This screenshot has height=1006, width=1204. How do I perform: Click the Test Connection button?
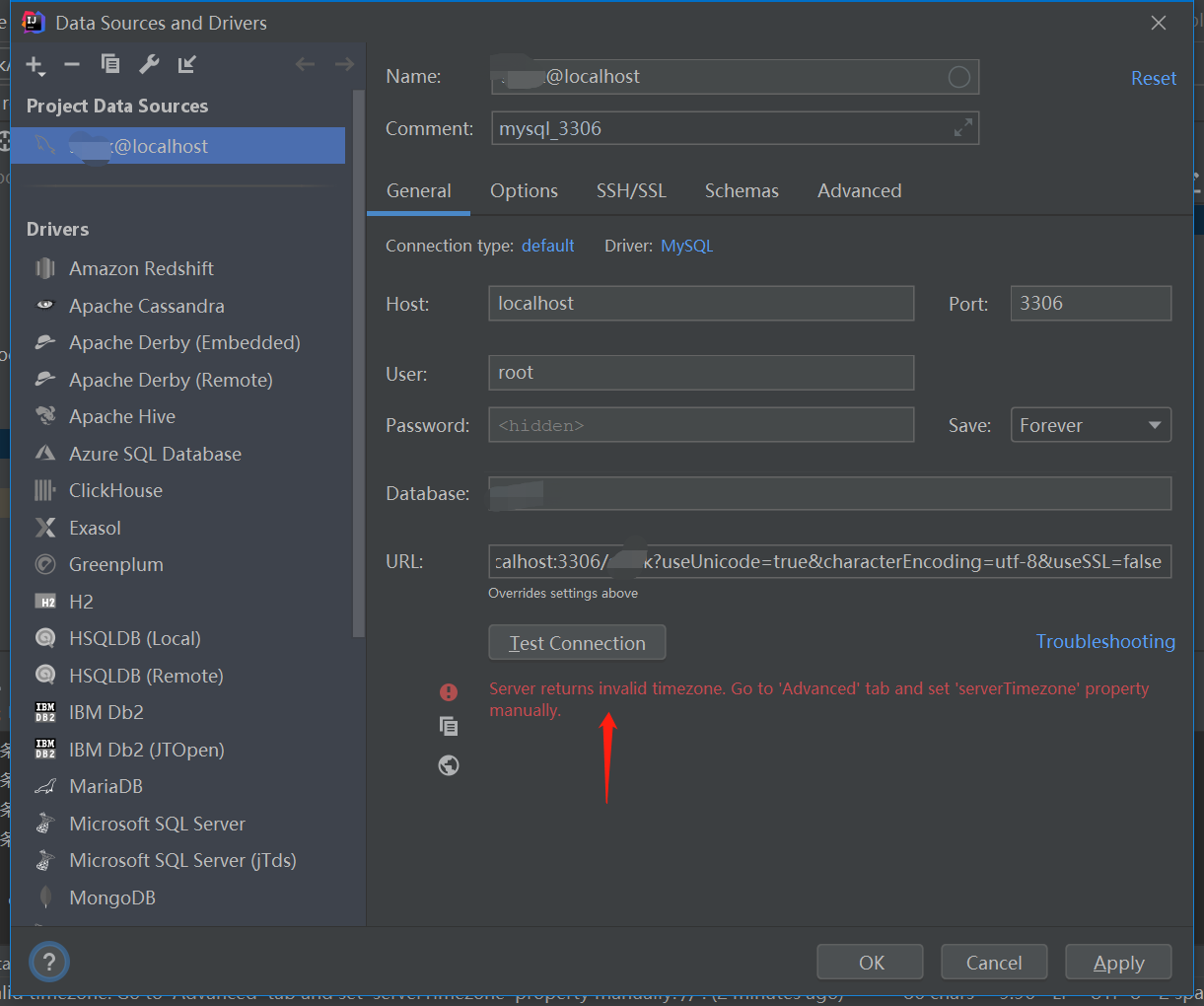pyautogui.click(x=577, y=643)
